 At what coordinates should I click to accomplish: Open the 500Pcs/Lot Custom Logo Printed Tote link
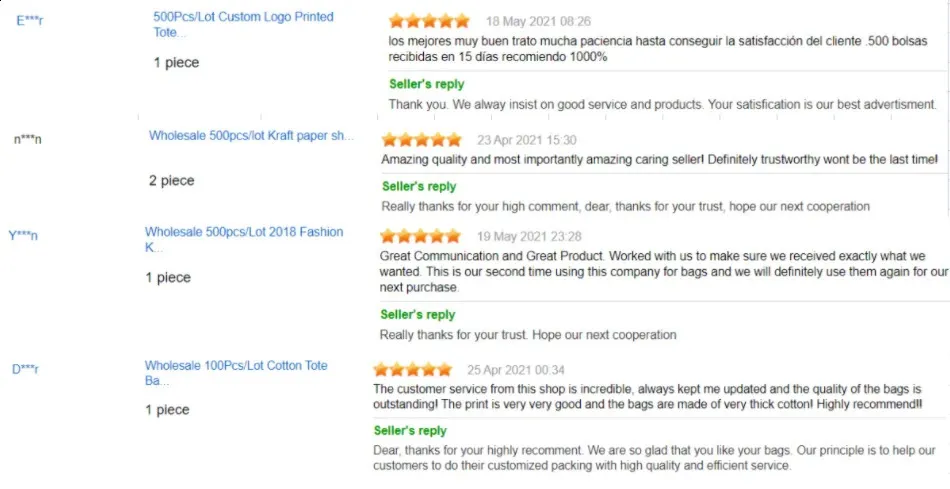(x=243, y=24)
